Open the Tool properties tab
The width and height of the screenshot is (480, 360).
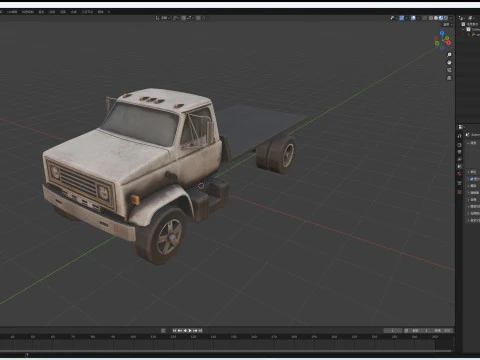(x=459, y=136)
